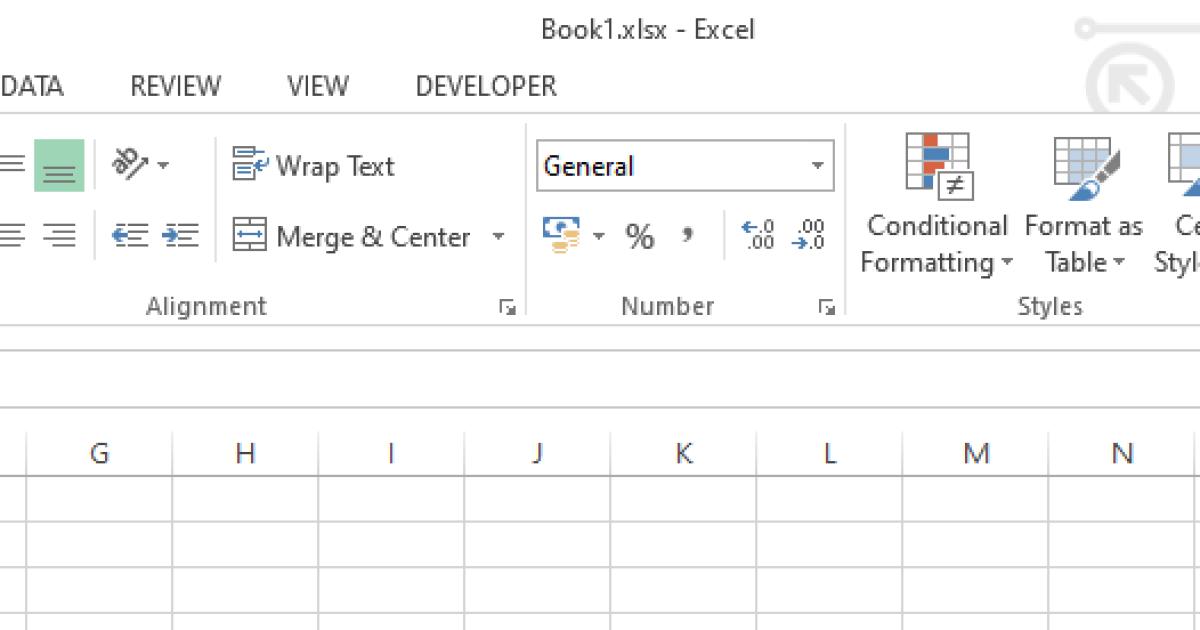This screenshot has height=630, width=1200.
Task: Toggle Align Right for the cell
Action: click(x=60, y=236)
